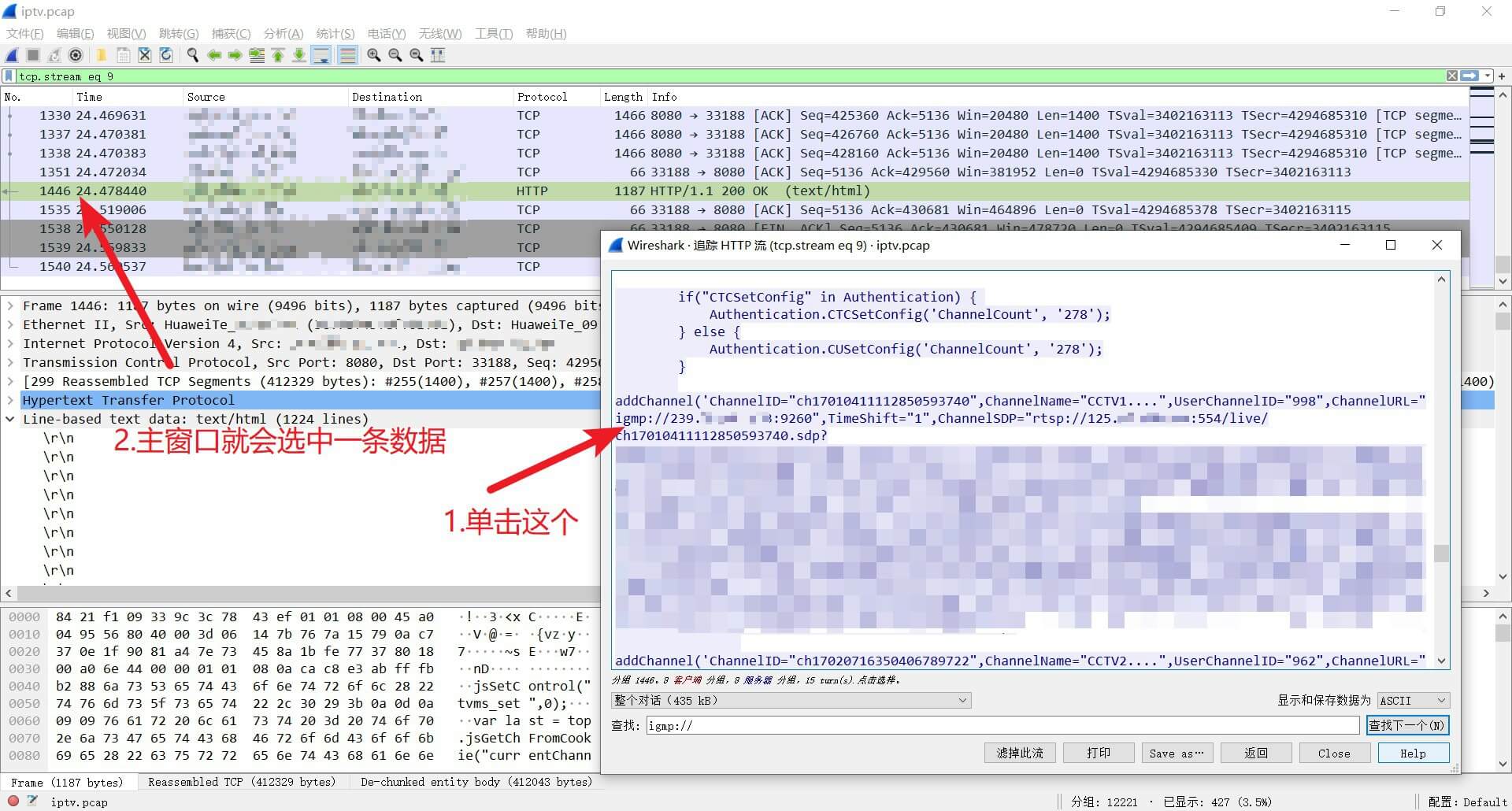Switch to the De-chunked entity body tab

pyautogui.click(x=476, y=782)
